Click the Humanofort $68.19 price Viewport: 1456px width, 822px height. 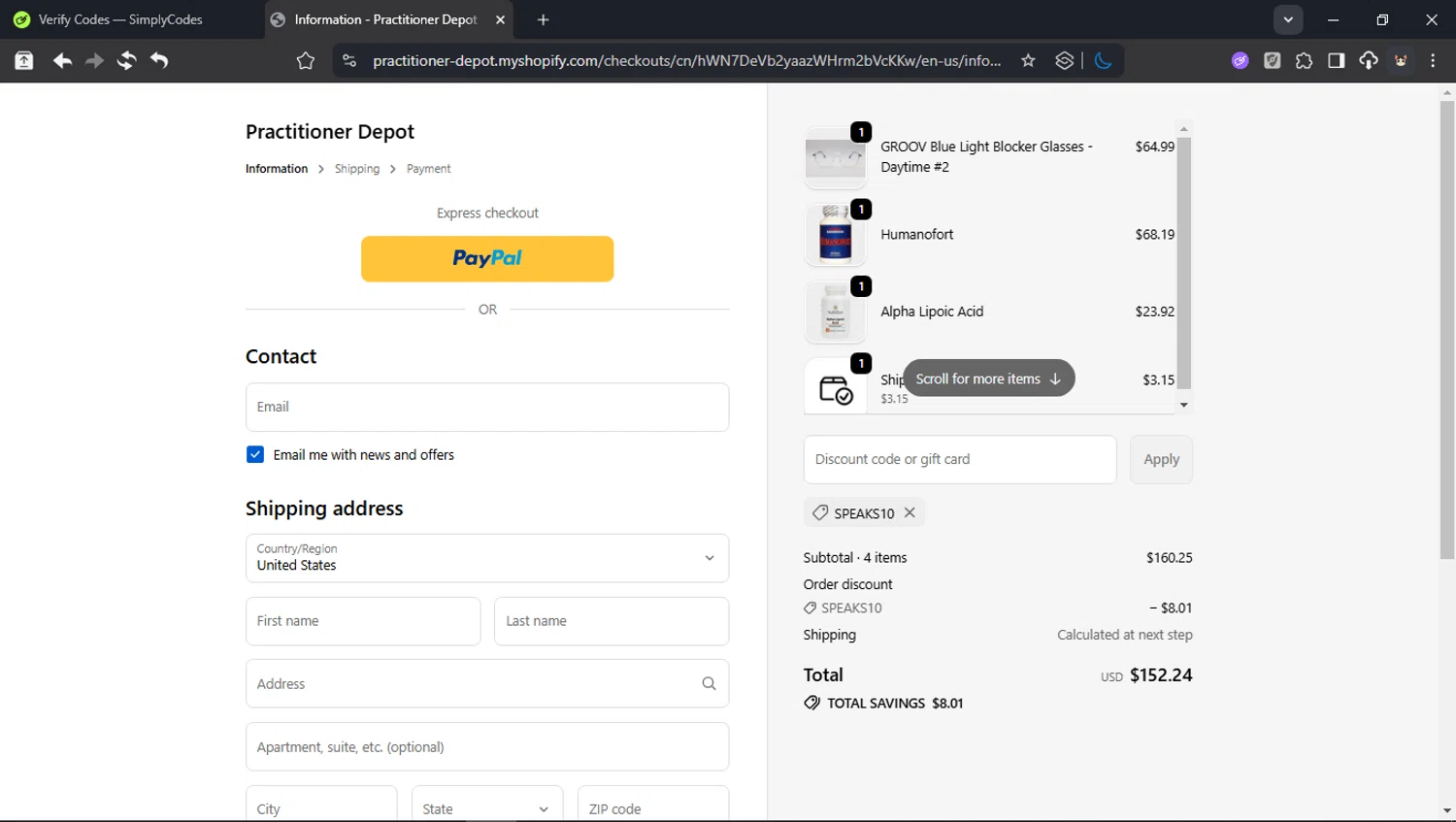coord(1154,235)
